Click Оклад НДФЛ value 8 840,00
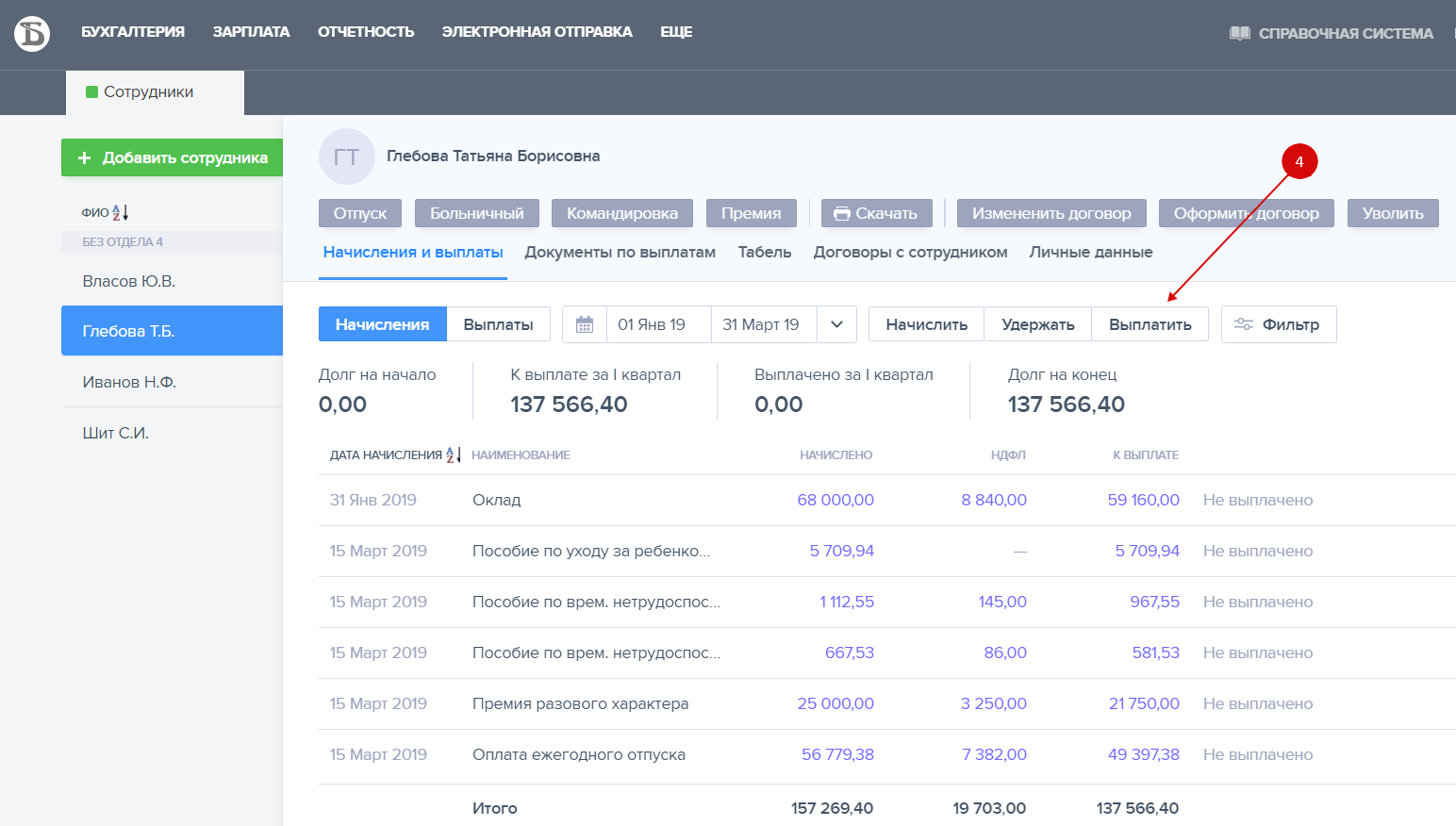Image resolution: width=1456 pixels, height=826 pixels. (994, 500)
